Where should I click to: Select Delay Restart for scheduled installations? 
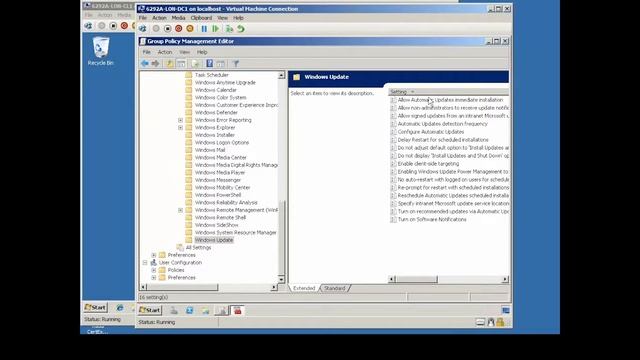point(443,140)
